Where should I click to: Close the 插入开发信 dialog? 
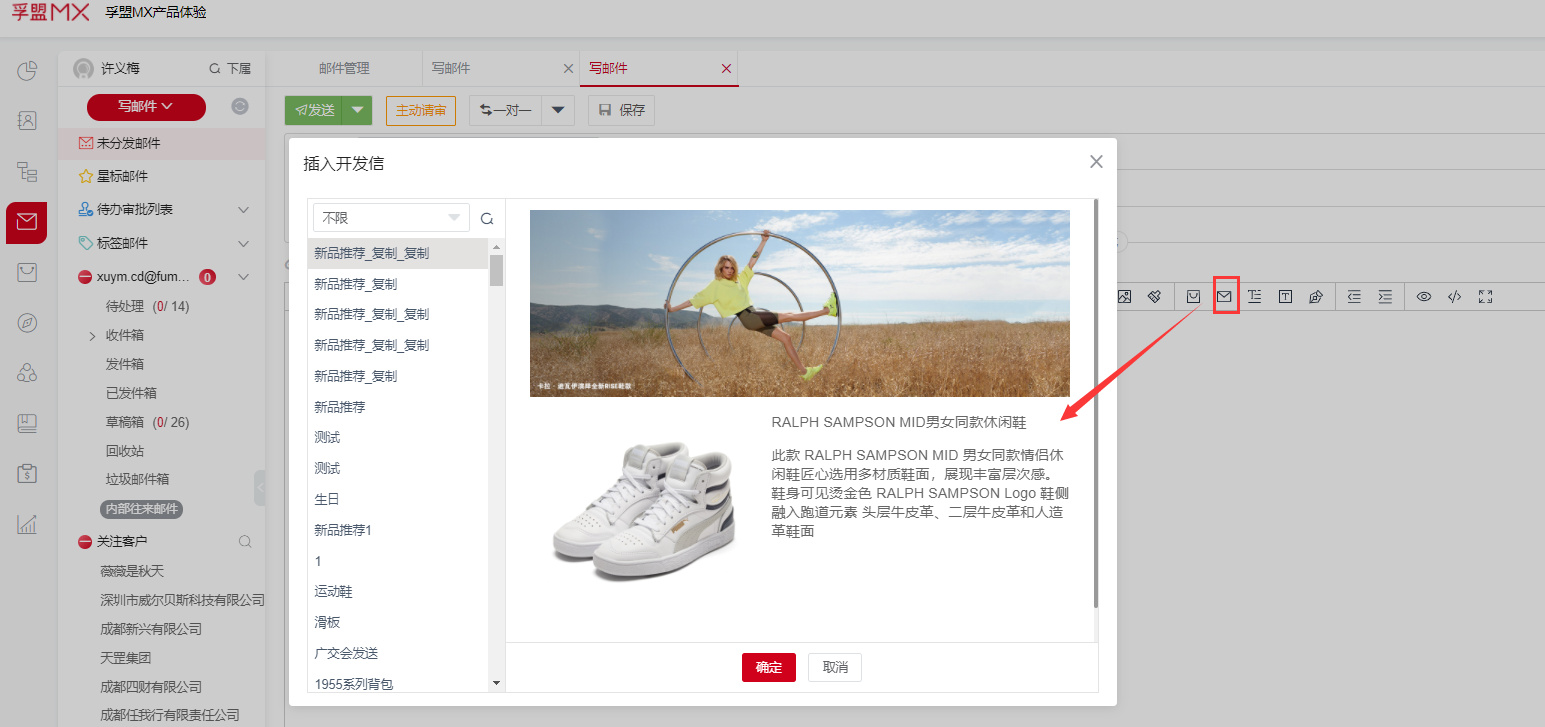tap(1096, 162)
